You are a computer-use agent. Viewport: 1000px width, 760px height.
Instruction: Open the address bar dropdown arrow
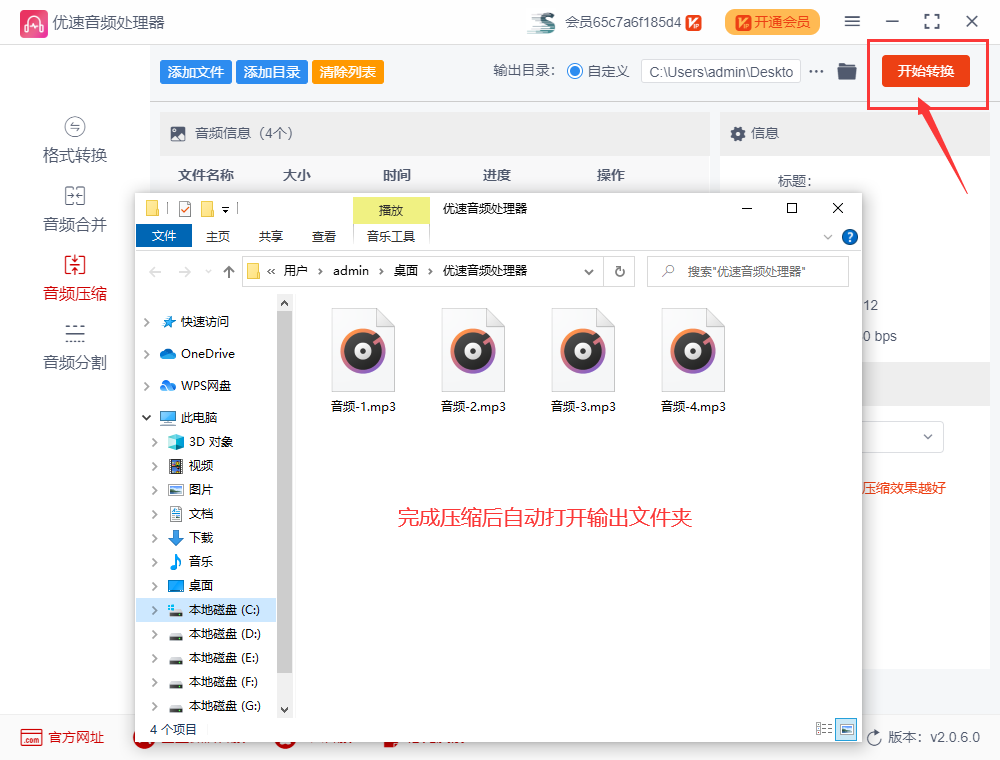(x=589, y=271)
